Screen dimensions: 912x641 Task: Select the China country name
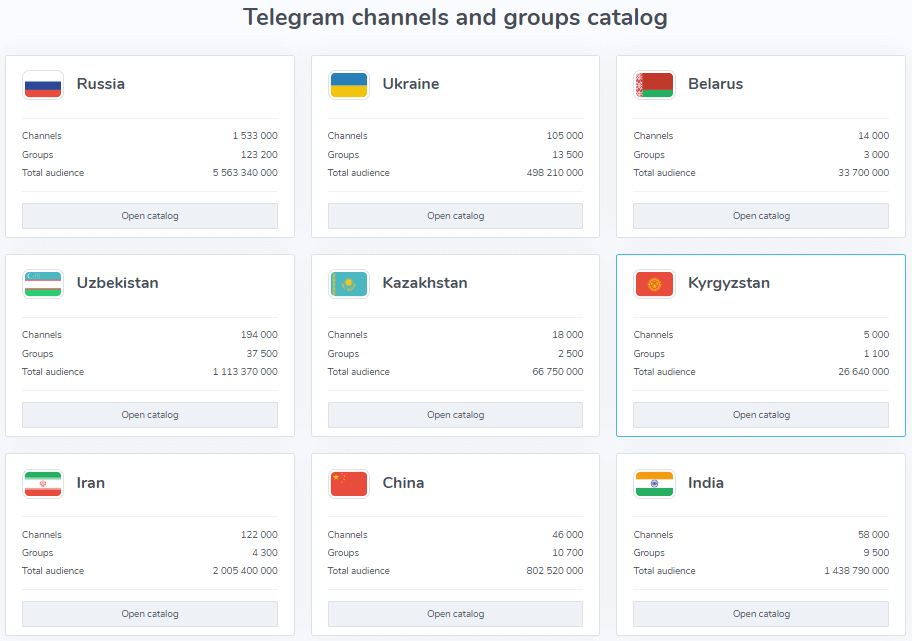403,482
